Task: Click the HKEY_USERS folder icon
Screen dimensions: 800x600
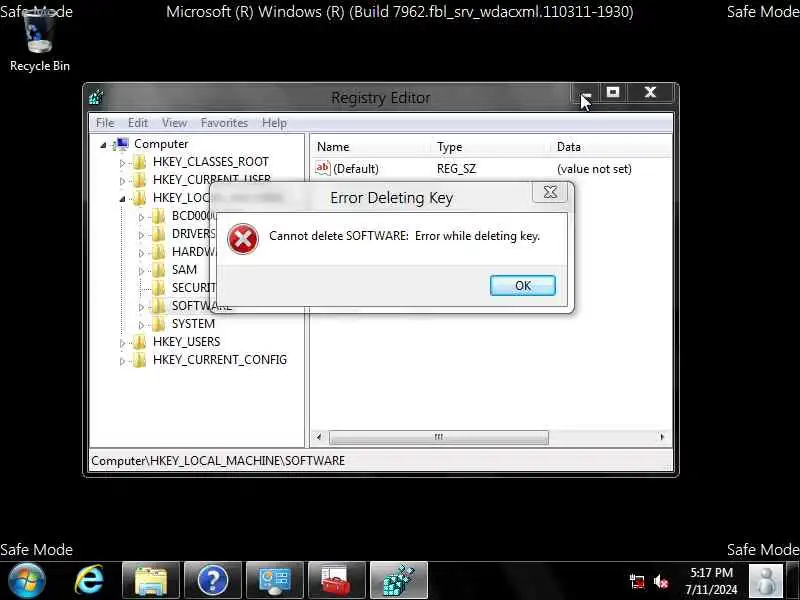Action: tap(139, 342)
